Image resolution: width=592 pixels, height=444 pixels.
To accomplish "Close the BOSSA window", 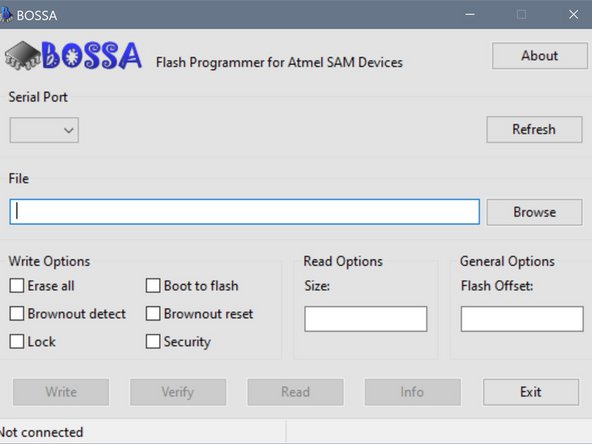I will (574, 14).
